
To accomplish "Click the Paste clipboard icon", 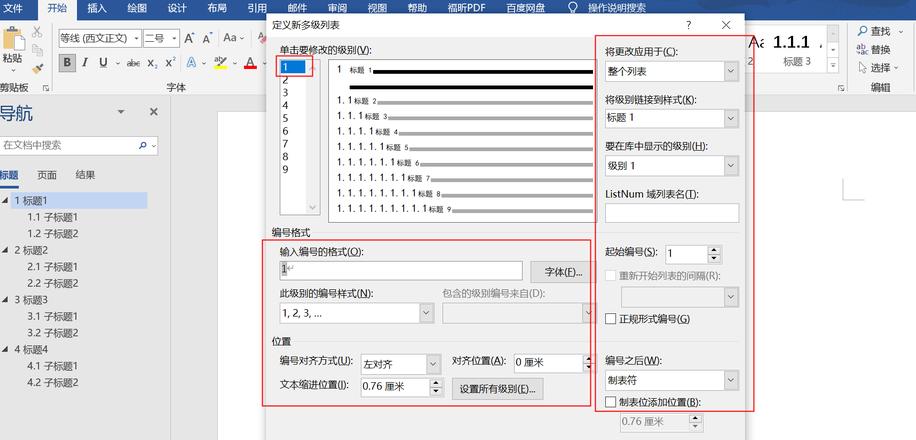I will pyautogui.click(x=13, y=38).
